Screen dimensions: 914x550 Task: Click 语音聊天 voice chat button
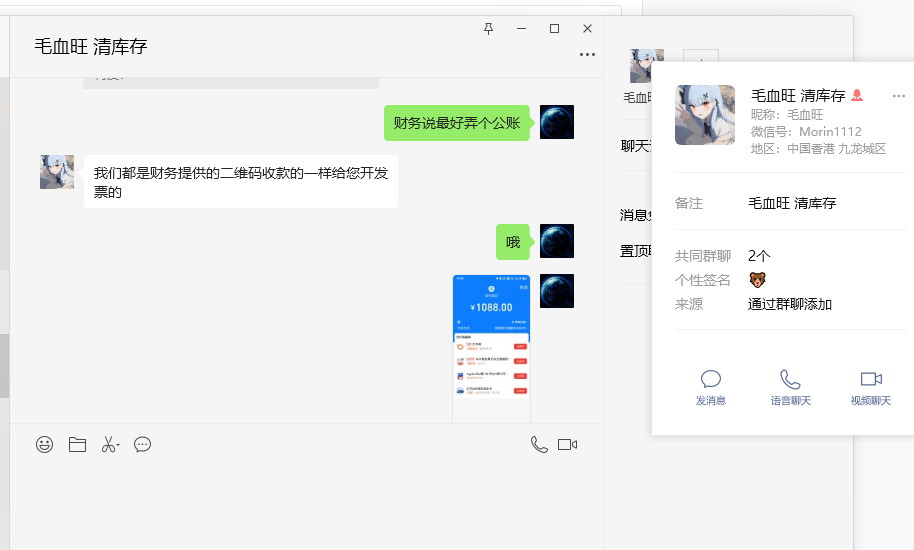[790, 387]
